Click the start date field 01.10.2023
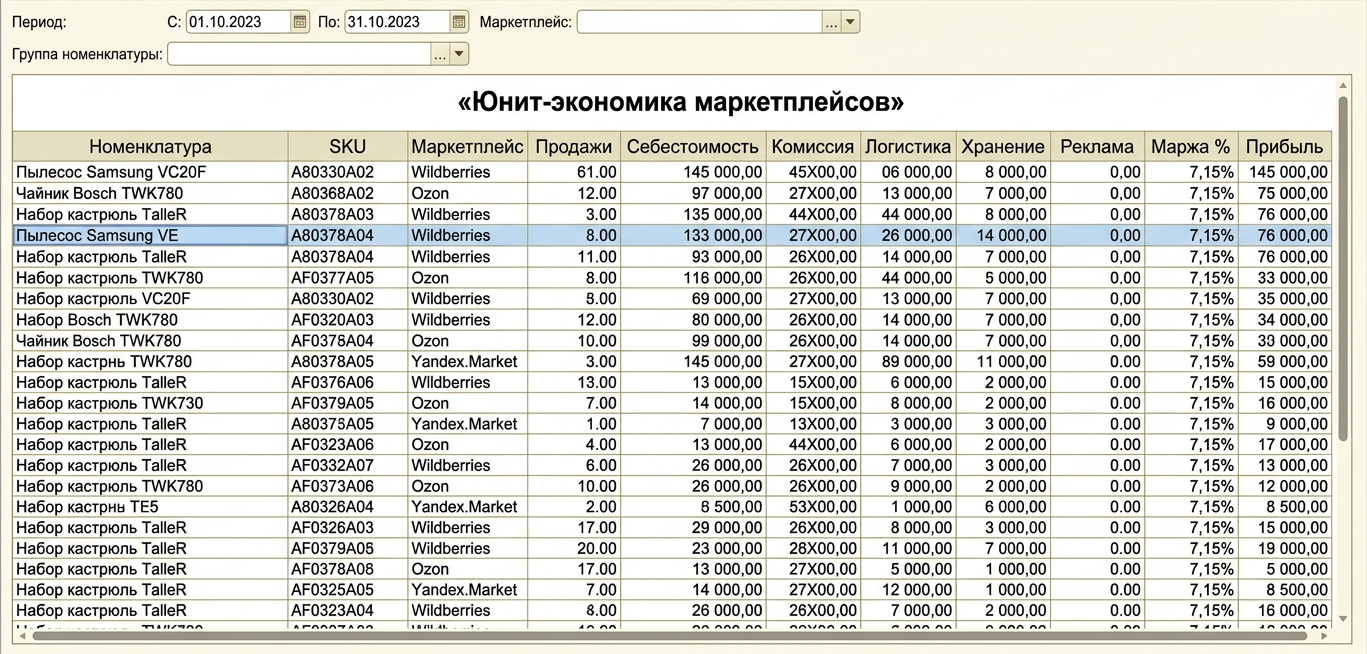Viewport: 1367px width, 654px height. pos(238,22)
